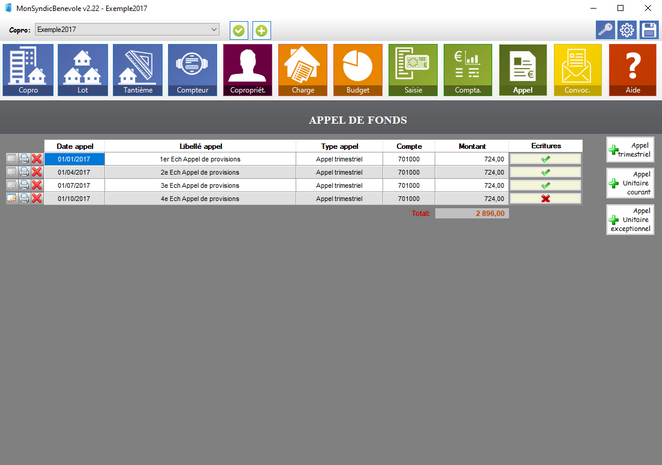Open the Copro module tile
The image size is (662, 465).
28,70
